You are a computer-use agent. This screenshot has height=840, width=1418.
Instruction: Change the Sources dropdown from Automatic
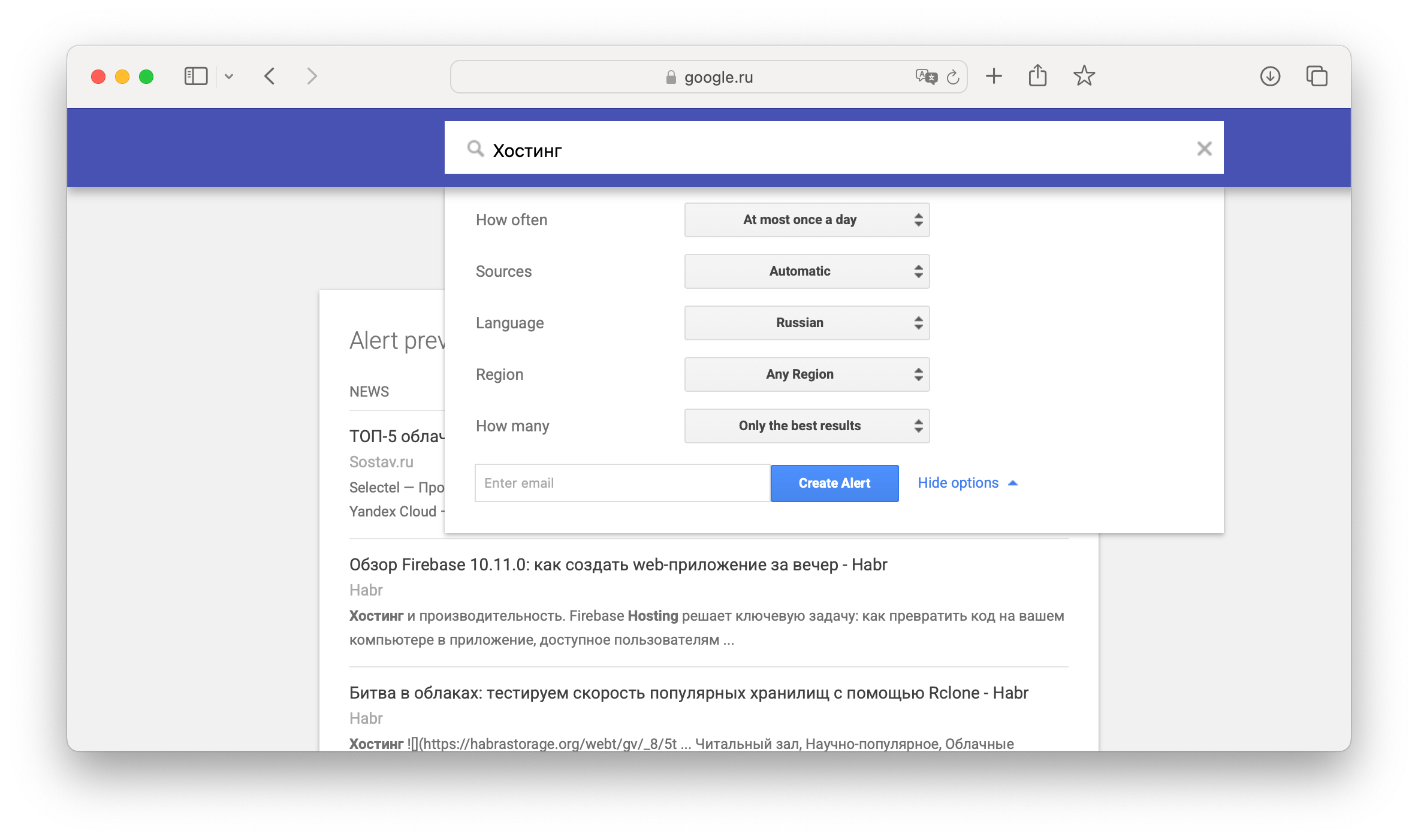(806, 271)
